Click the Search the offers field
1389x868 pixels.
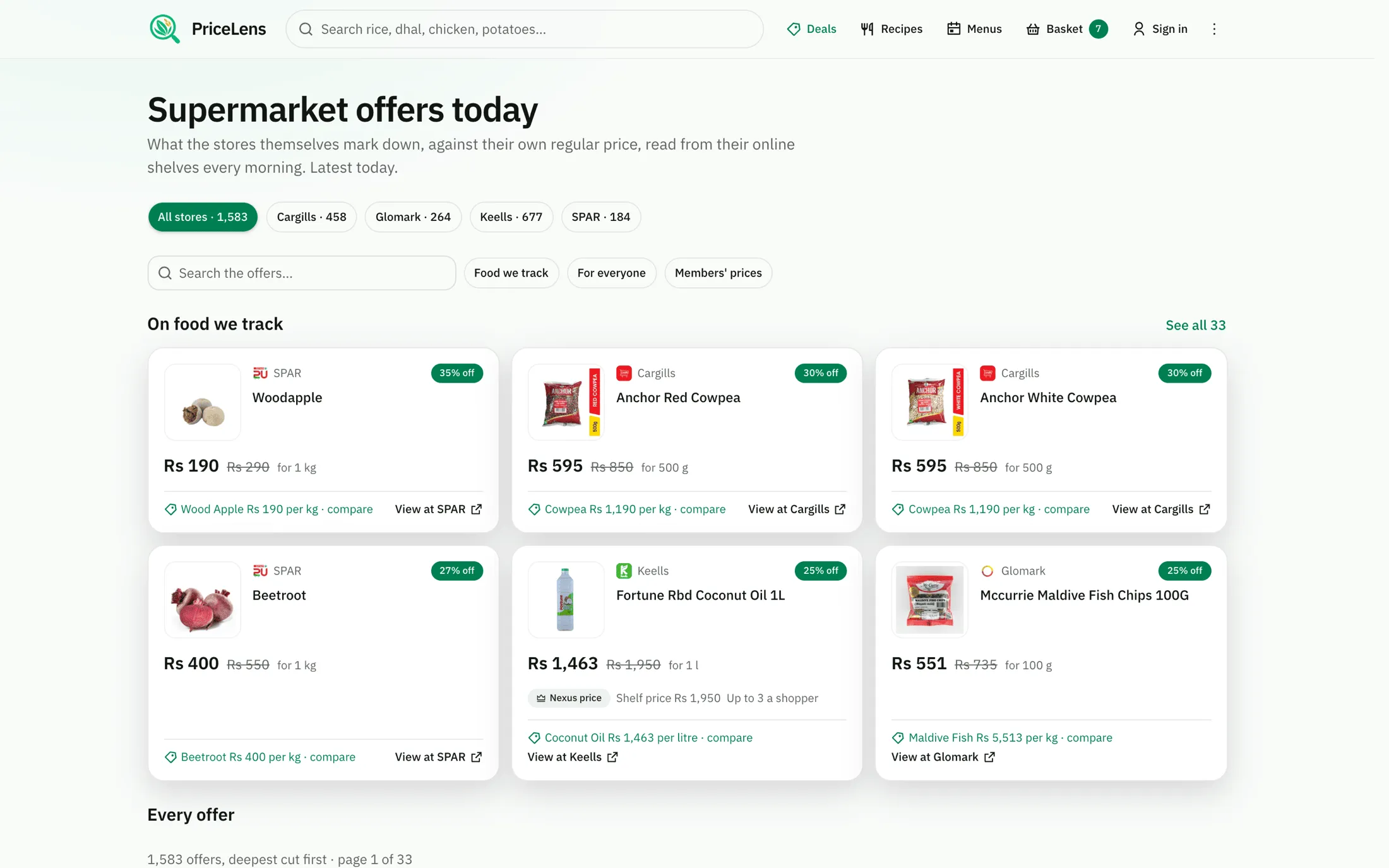coord(302,273)
